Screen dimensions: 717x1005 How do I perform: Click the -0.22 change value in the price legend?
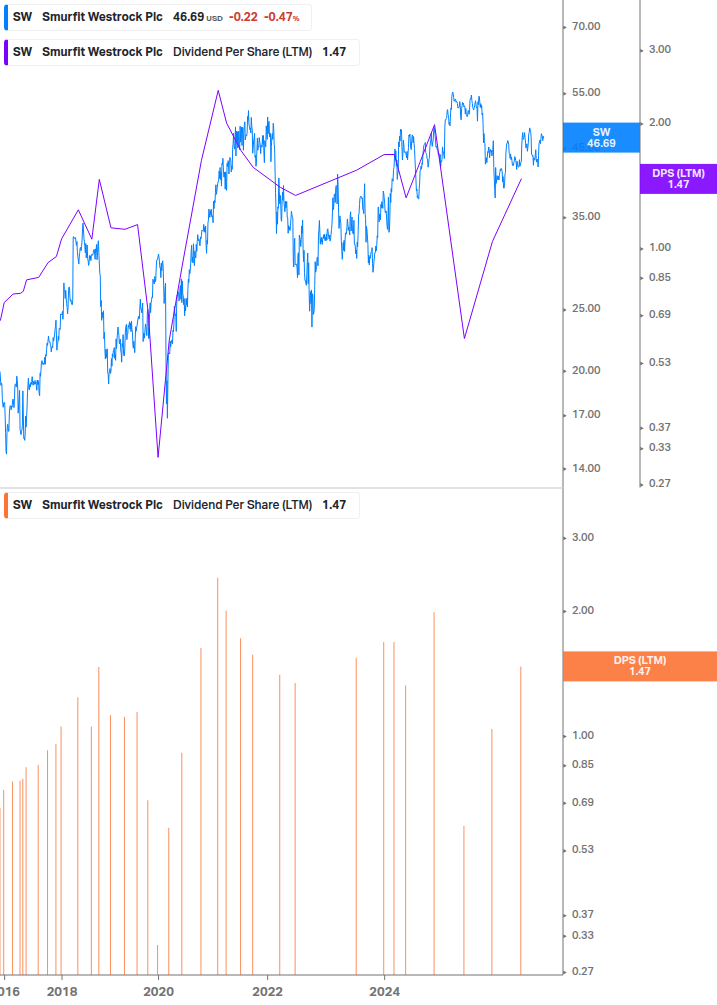click(243, 17)
